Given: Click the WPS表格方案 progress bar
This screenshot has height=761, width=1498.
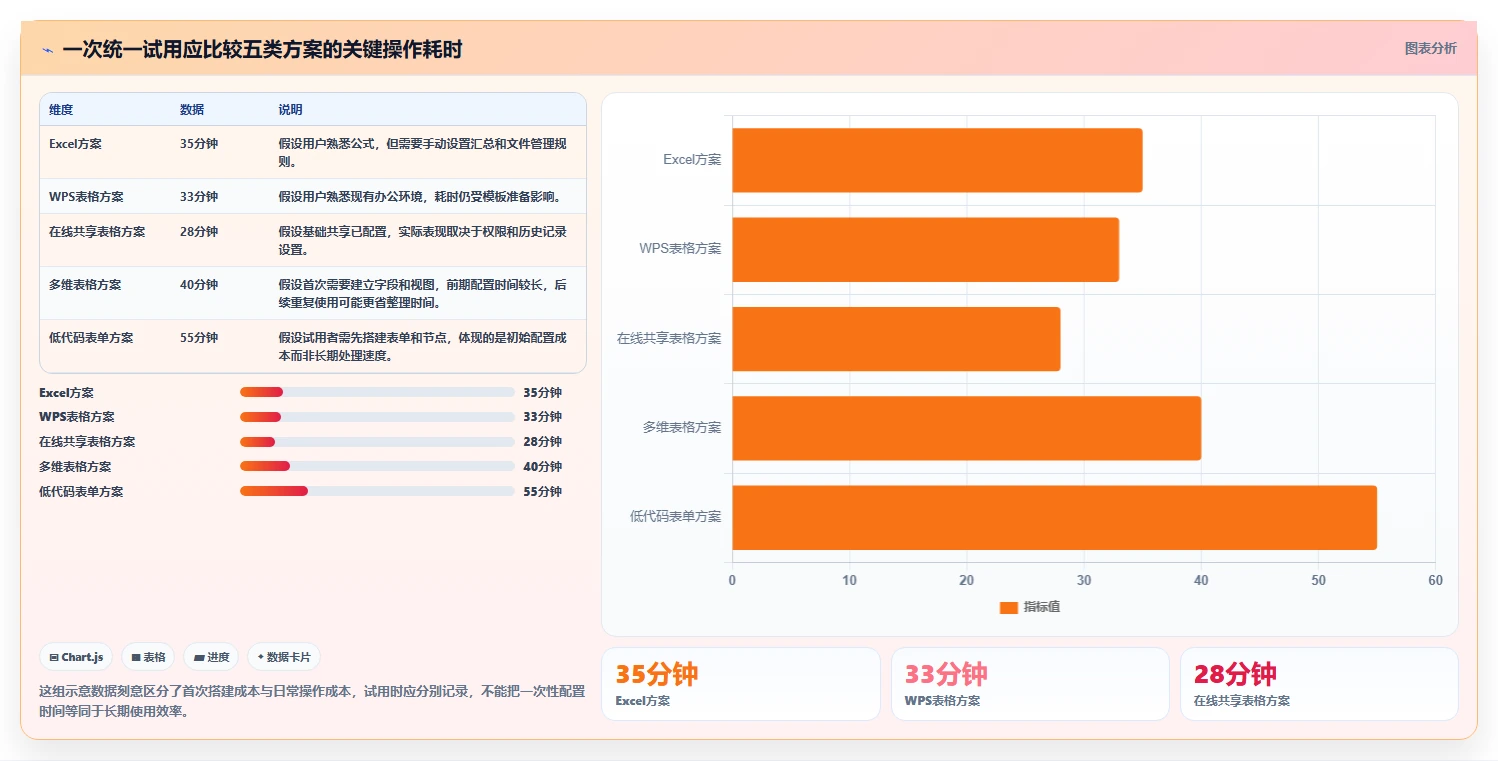Looking at the screenshot, I should point(377,417).
